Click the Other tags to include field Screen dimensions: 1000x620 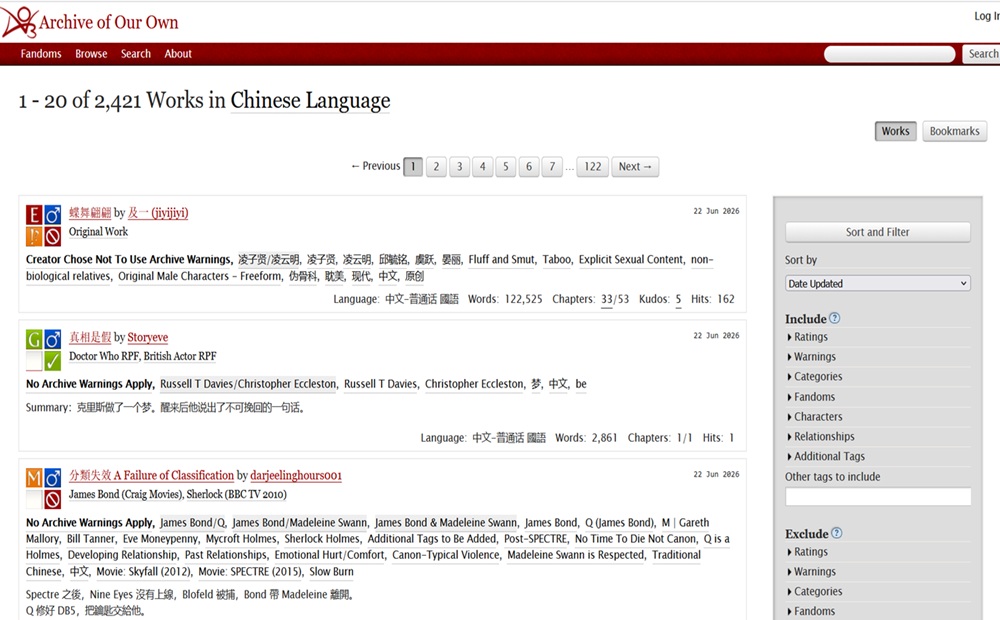878,496
